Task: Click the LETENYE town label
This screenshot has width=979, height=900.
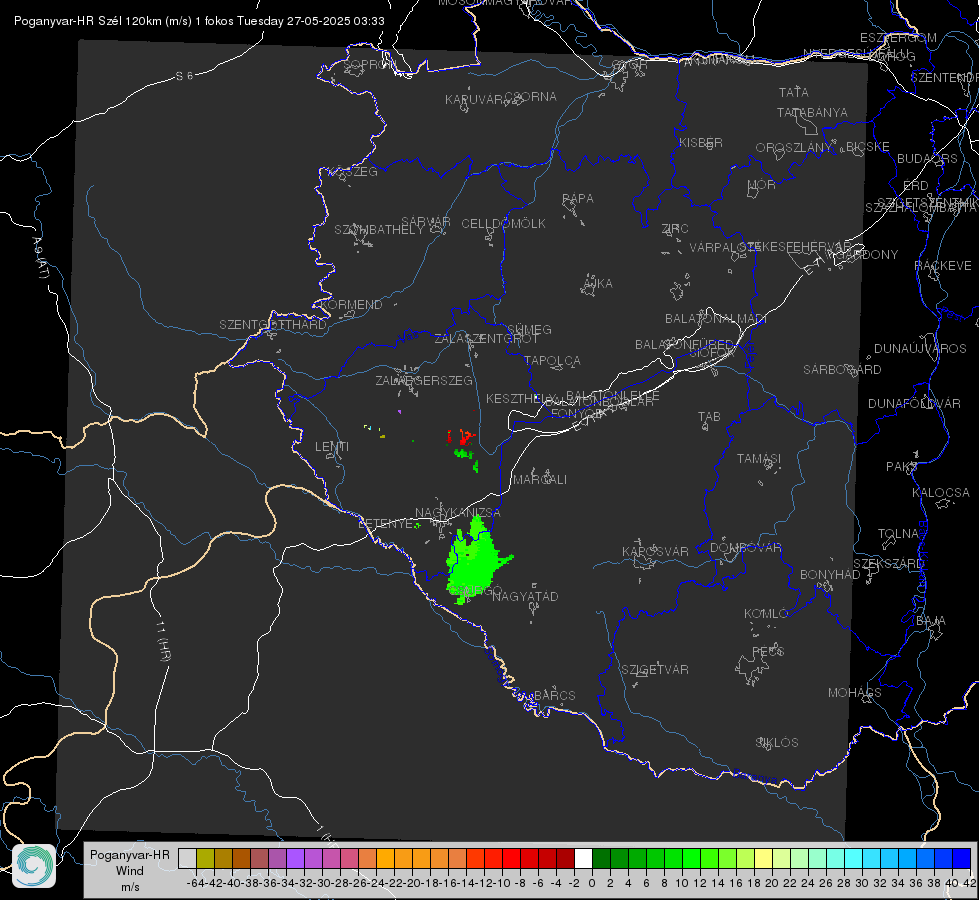Action: pos(385,524)
